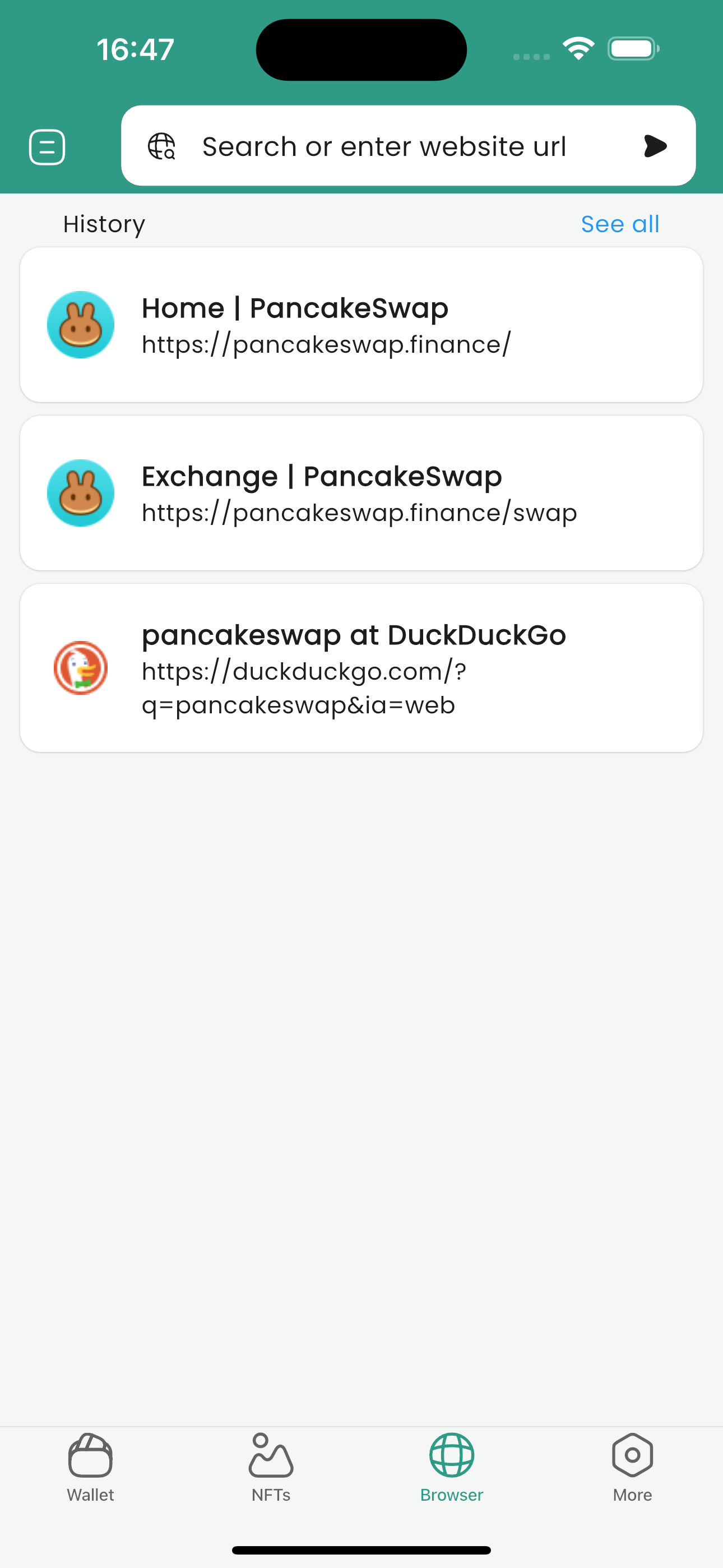The width and height of the screenshot is (723, 1568).
Task: Click the PancakeSwap bunny icon for Home entry
Action: [81, 325]
